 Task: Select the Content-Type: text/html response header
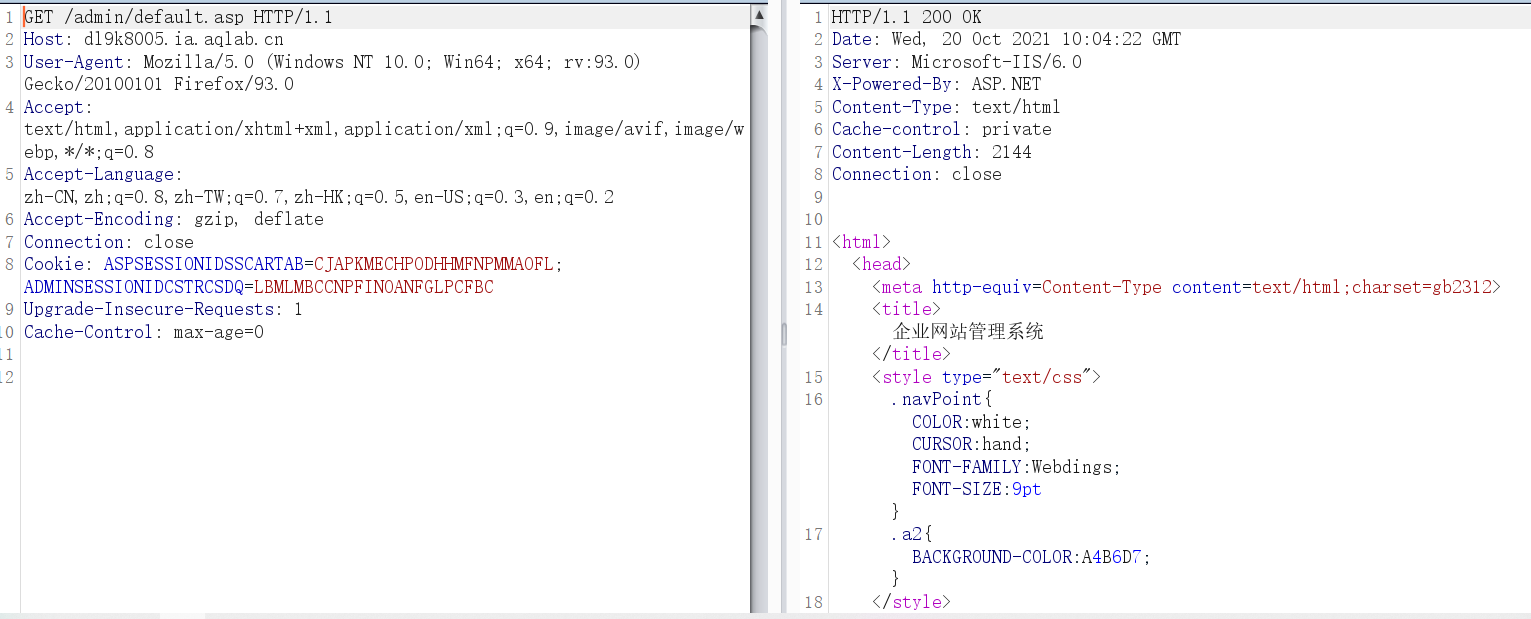pyautogui.click(x=946, y=107)
